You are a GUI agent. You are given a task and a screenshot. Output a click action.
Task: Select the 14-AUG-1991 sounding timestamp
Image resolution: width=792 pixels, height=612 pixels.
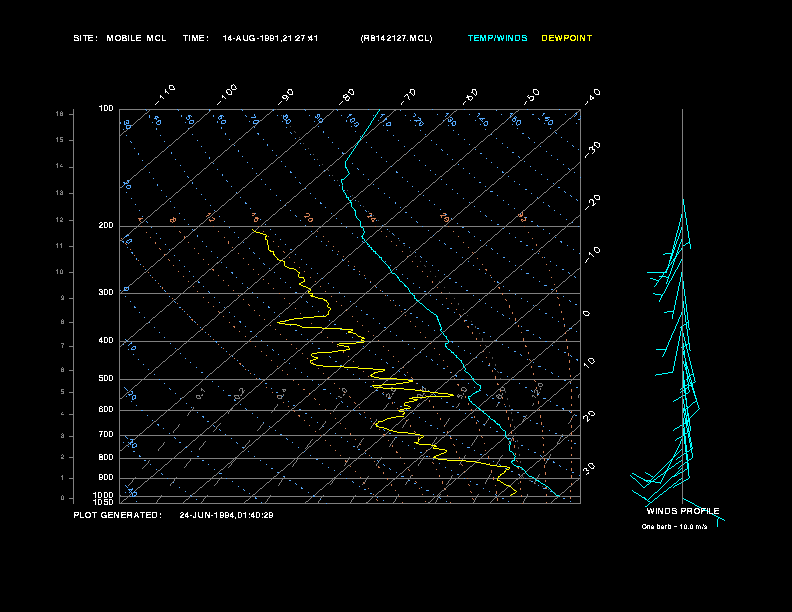tap(270, 38)
